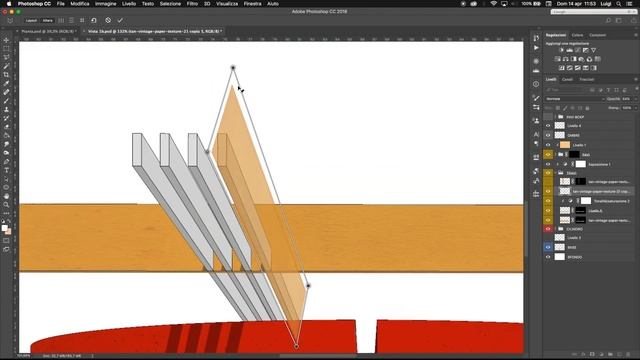Screen dimensions: 640x360
Task: Create a new group with folder icon
Action: 611,354
